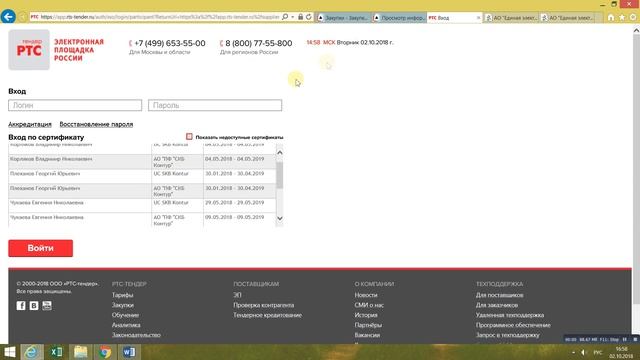Select UC SKB Kontur row dated 30.01.2018 - 30.04.2019
The image size is (640, 360).
tap(142, 176)
